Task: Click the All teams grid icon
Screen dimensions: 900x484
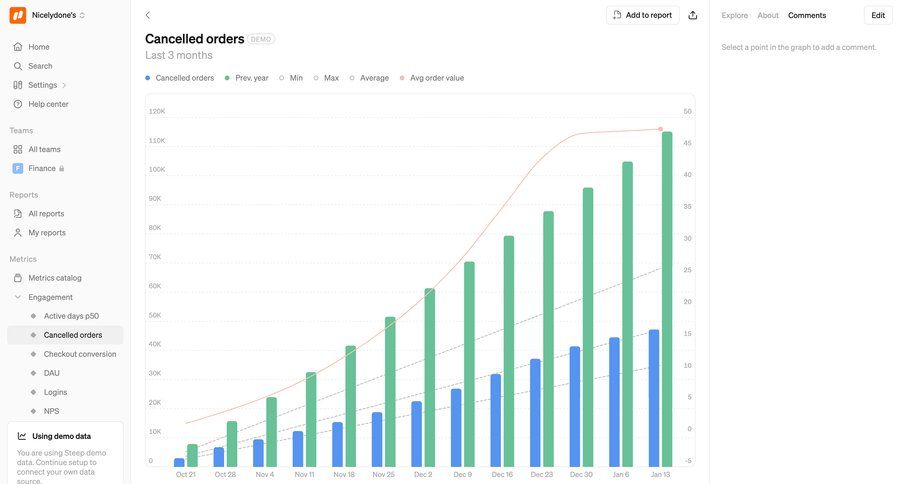Action: (18, 149)
